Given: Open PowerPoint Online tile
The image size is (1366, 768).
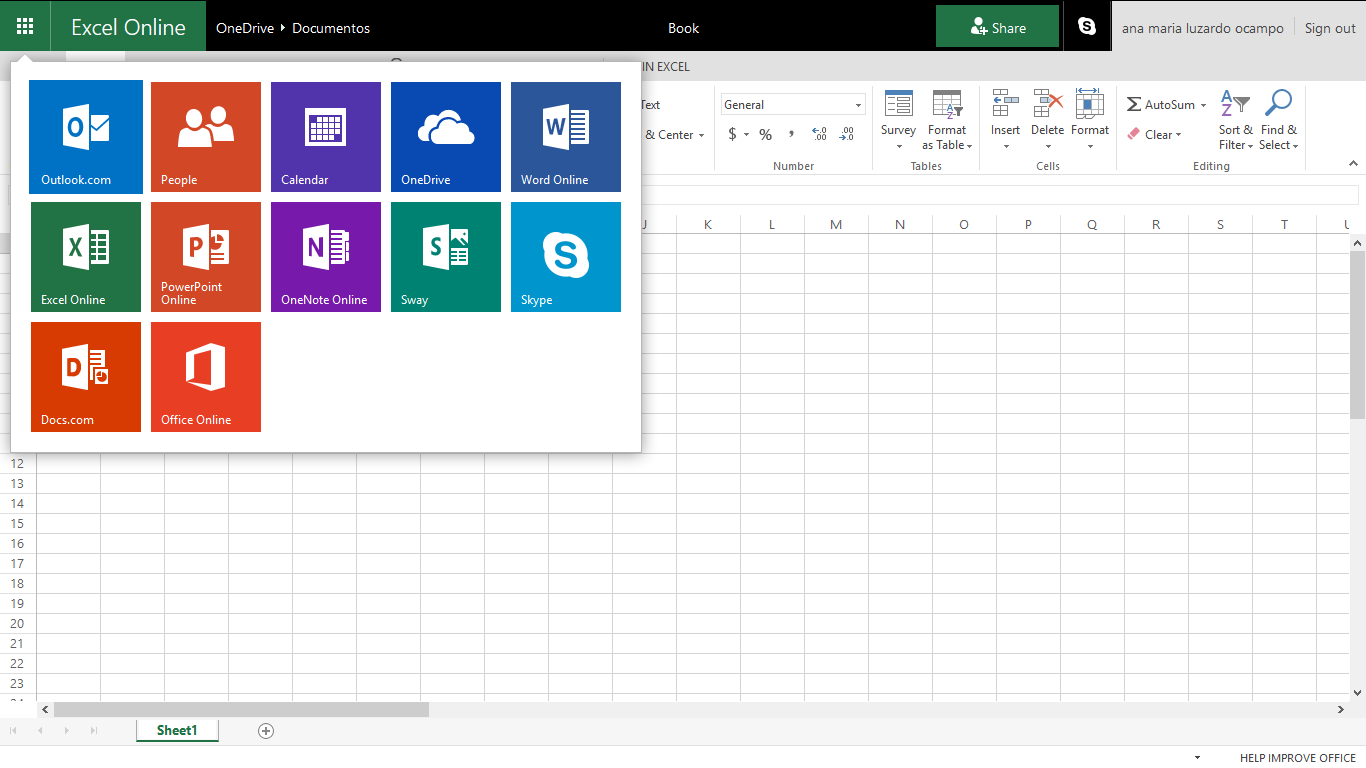Looking at the screenshot, I should 206,257.
